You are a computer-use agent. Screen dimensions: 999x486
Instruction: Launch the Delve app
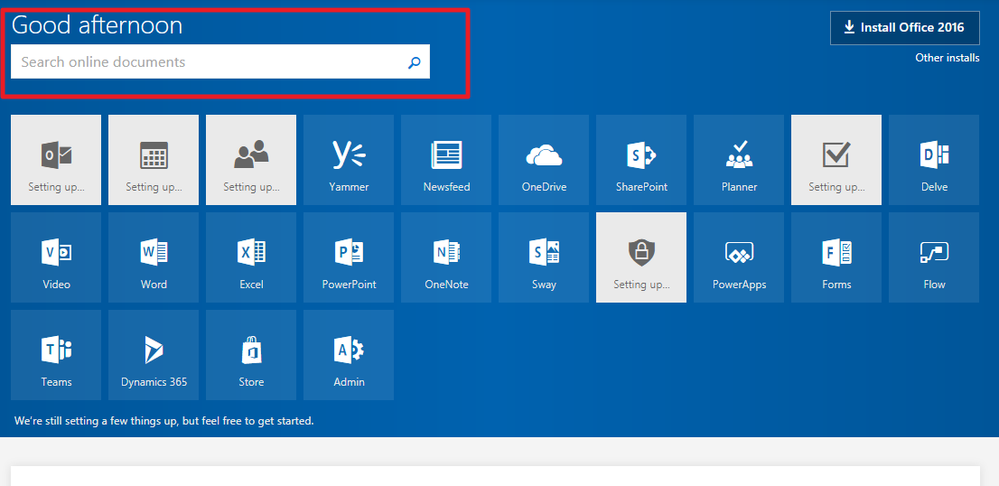coord(934,160)
